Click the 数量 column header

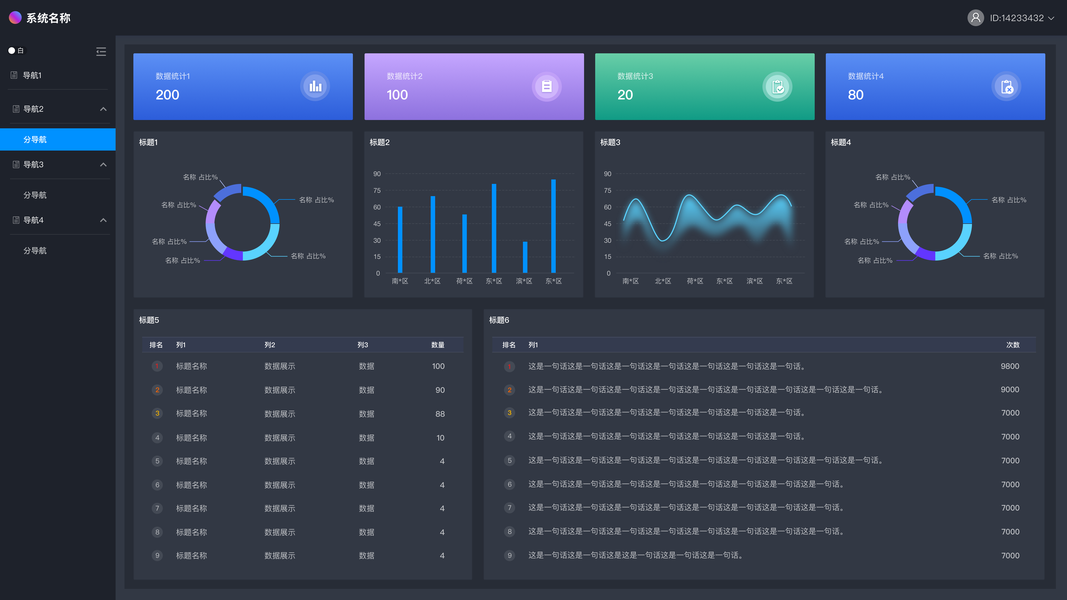click(x=438, y=345)
